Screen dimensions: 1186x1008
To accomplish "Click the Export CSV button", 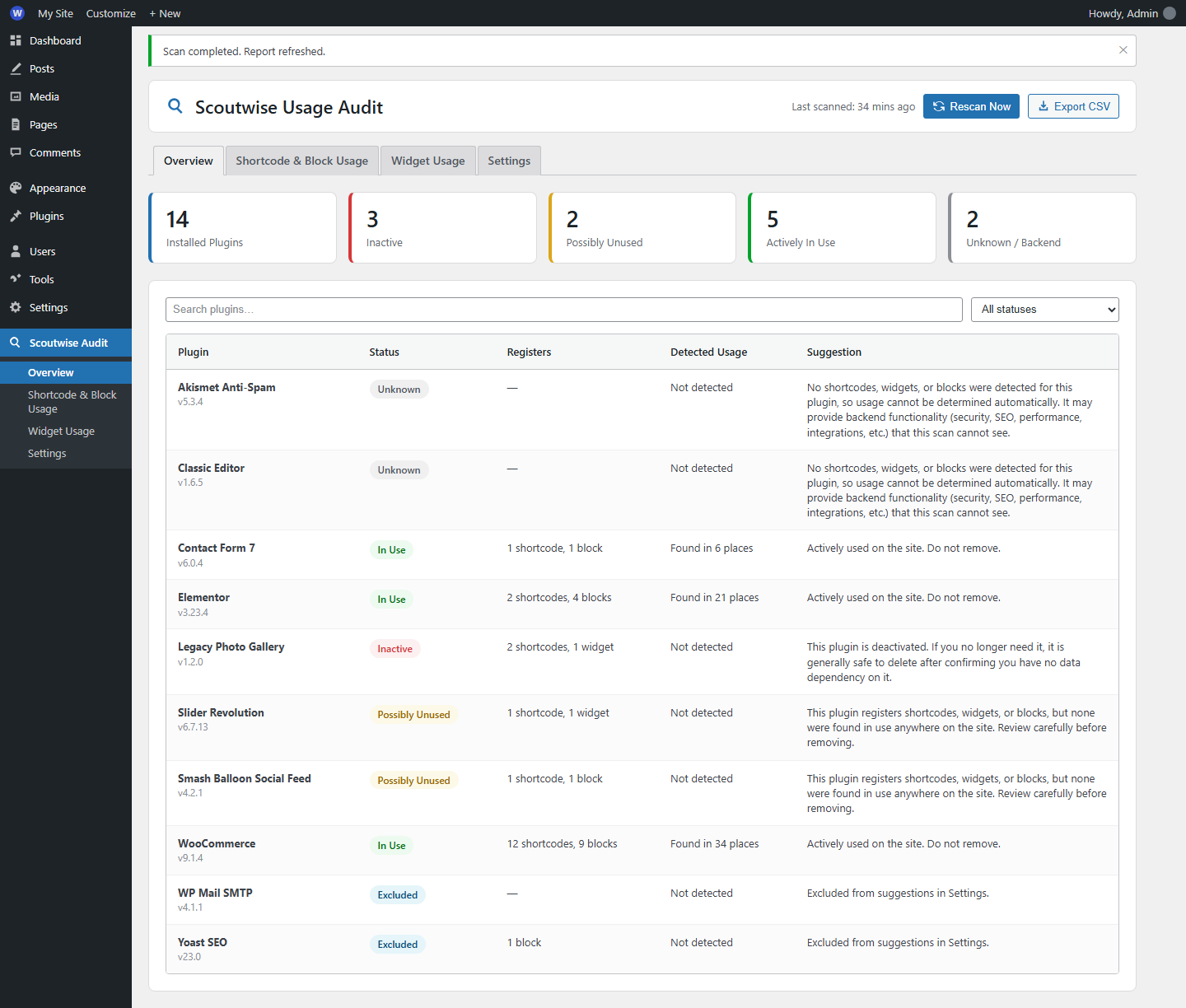I will [x=1074, y=106].
